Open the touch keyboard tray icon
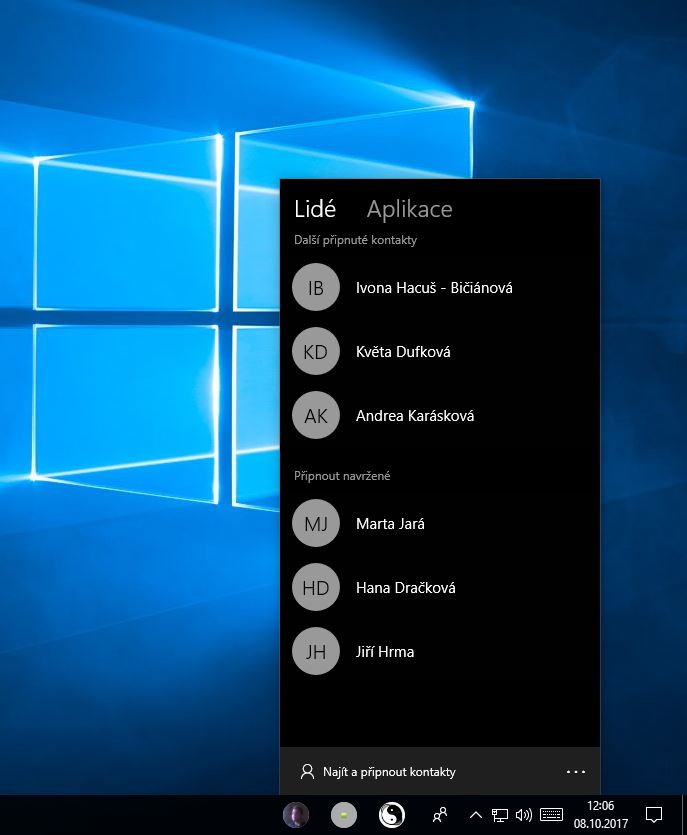This screenshot has height=835, width=687. (x=551, y=815)
